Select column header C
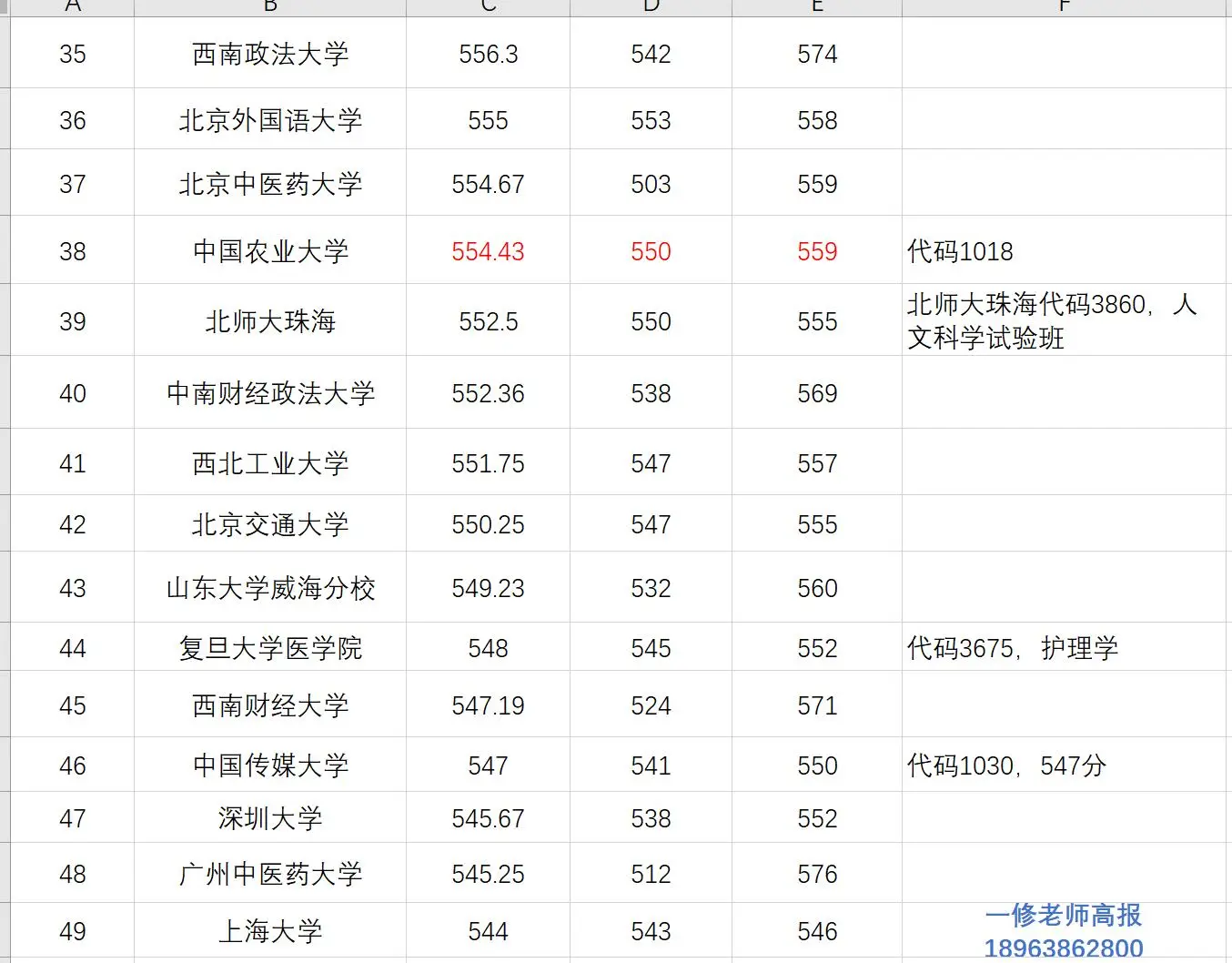This screenshot has width=1232, height=963. click(488, 7)
